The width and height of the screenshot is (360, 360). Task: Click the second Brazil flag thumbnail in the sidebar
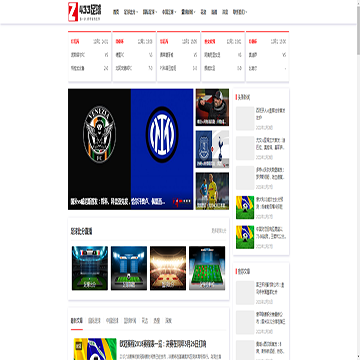tap(245, 237)
